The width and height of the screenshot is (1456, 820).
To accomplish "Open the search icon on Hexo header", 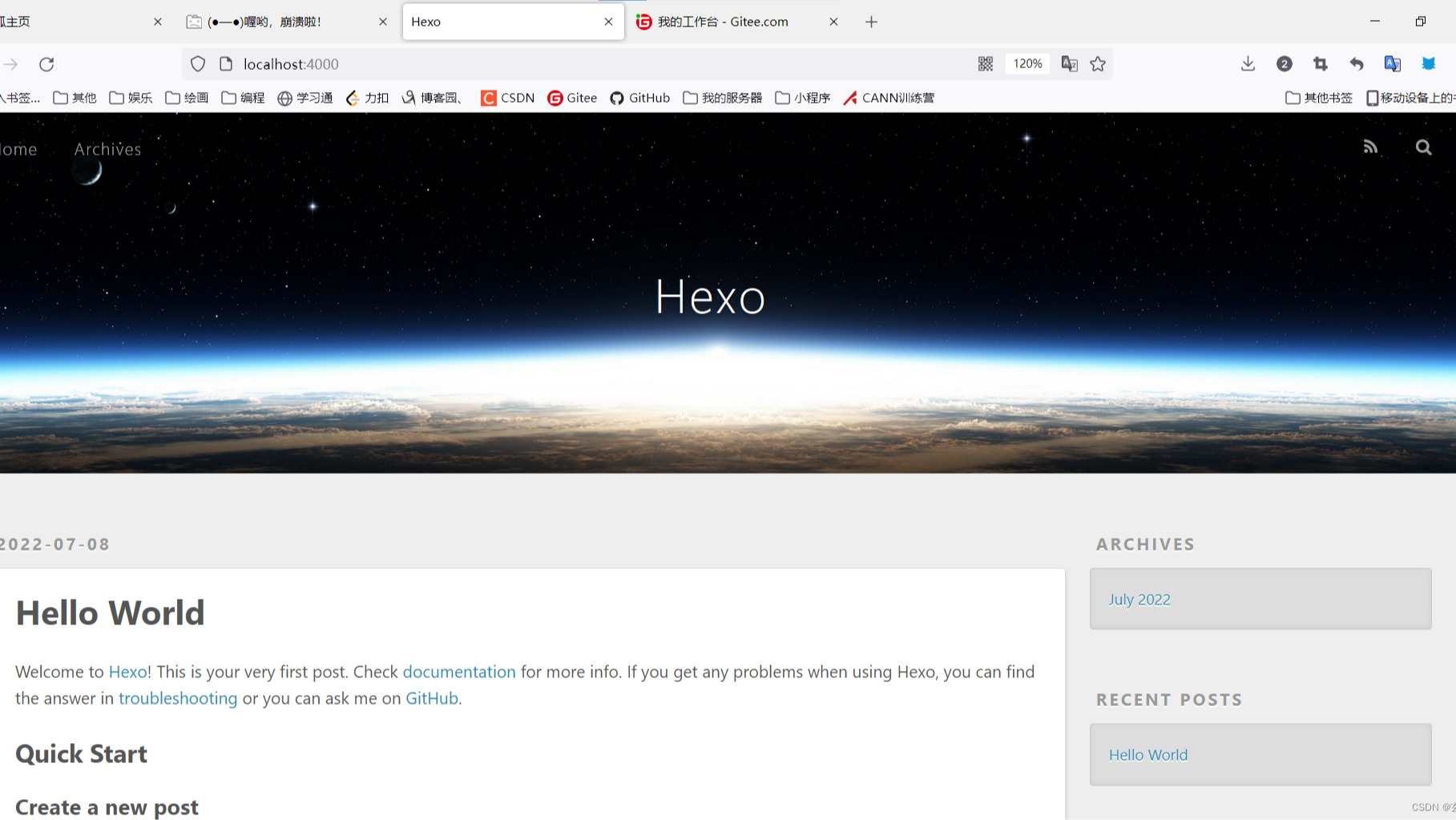I will [1423, 147].
